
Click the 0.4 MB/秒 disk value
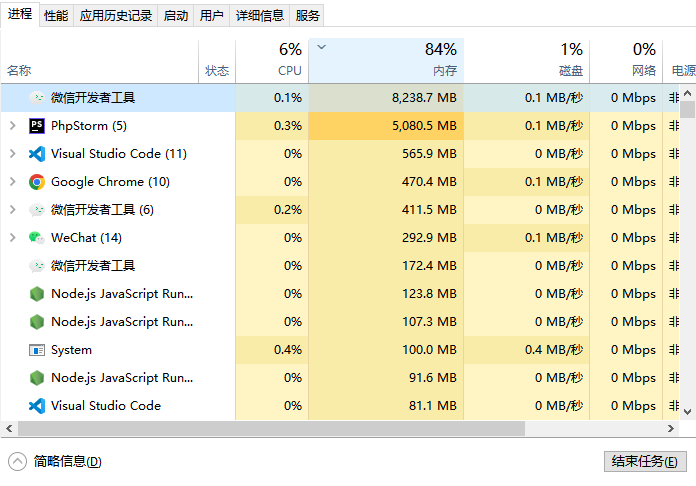coord(554,350)
